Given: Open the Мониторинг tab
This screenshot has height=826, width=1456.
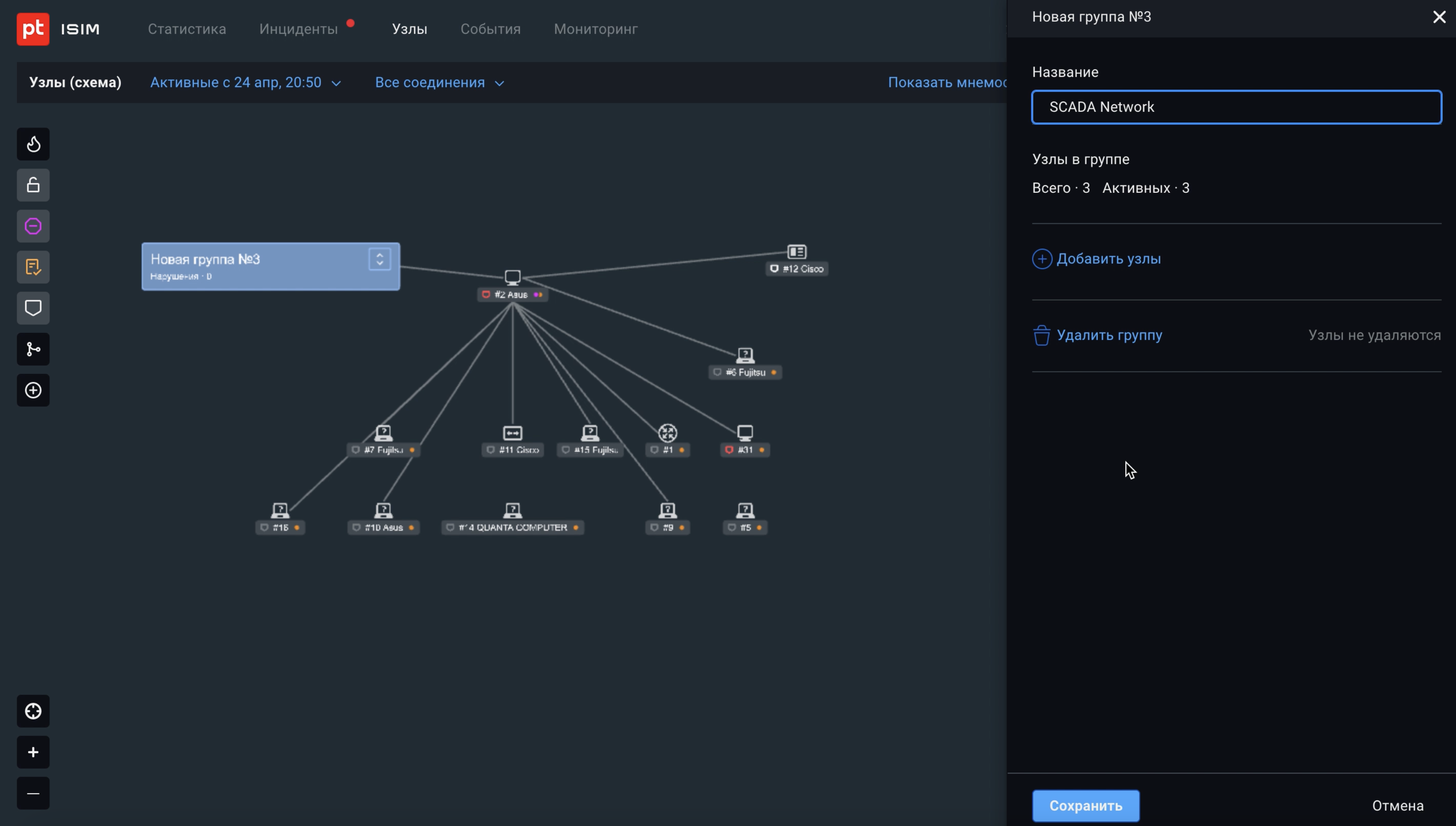Looking at the screenshot, I should coord(595,29).
